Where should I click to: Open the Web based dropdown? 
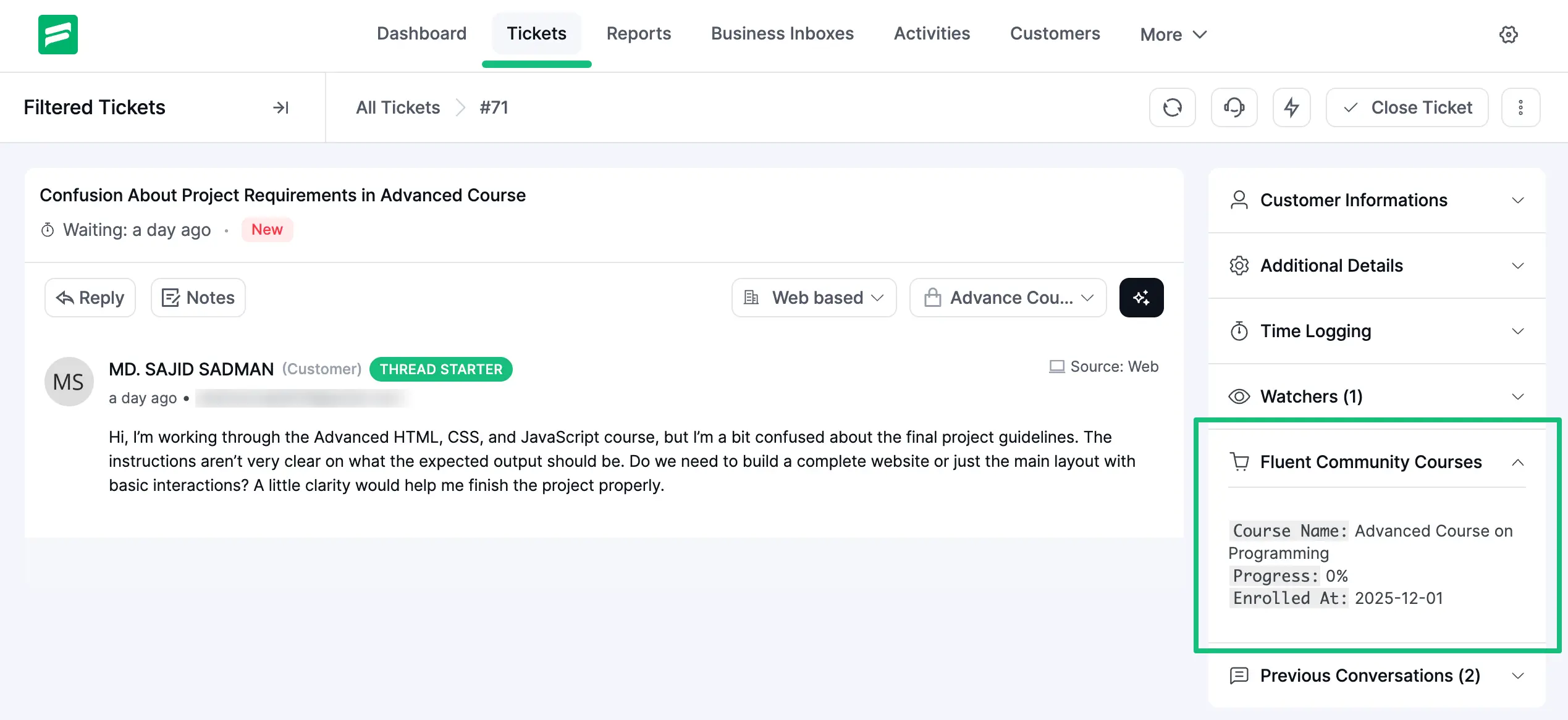coord(814,298)
